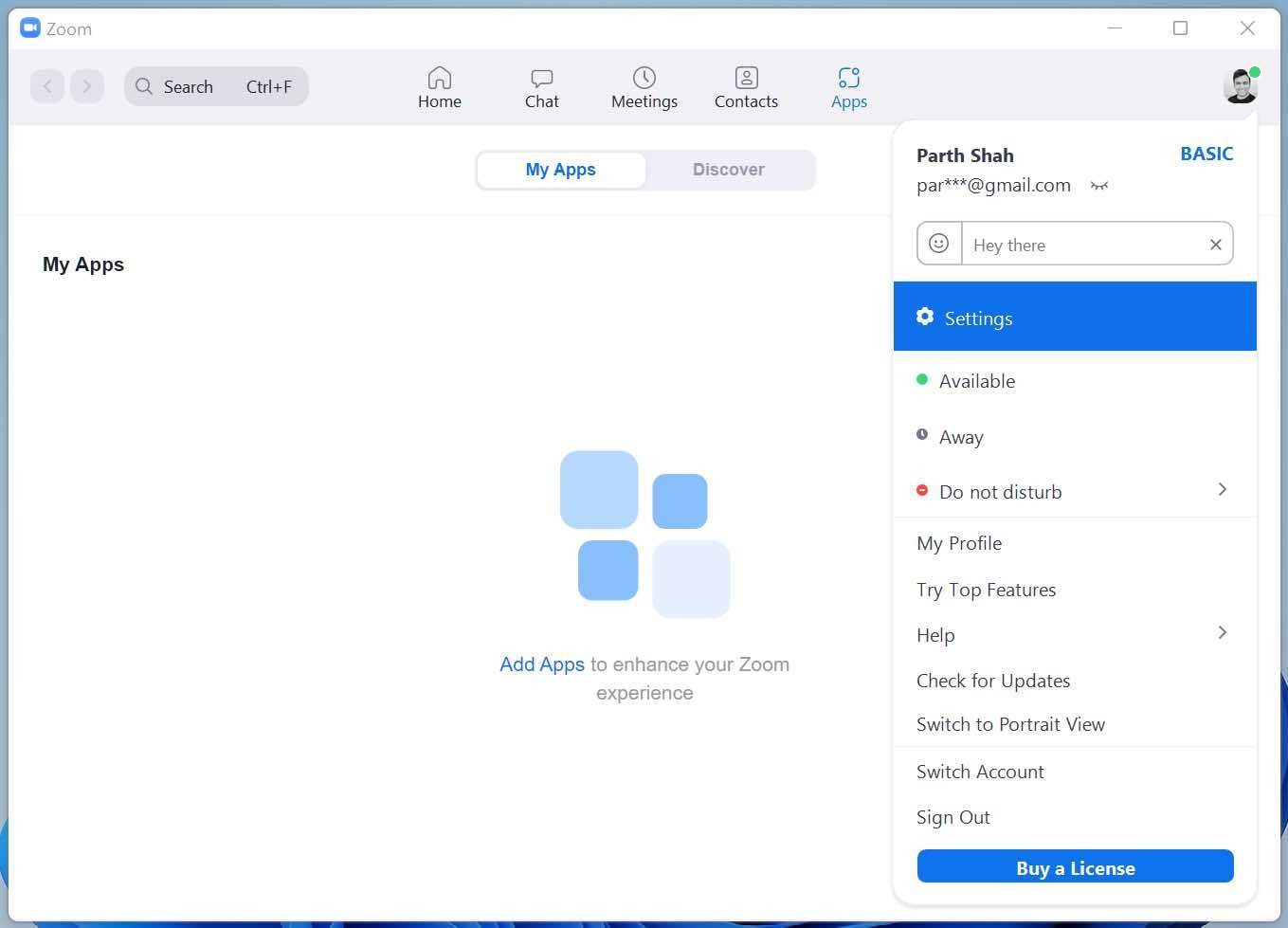
Task: Set status to Available
Action: click(x=1075, y=381)
